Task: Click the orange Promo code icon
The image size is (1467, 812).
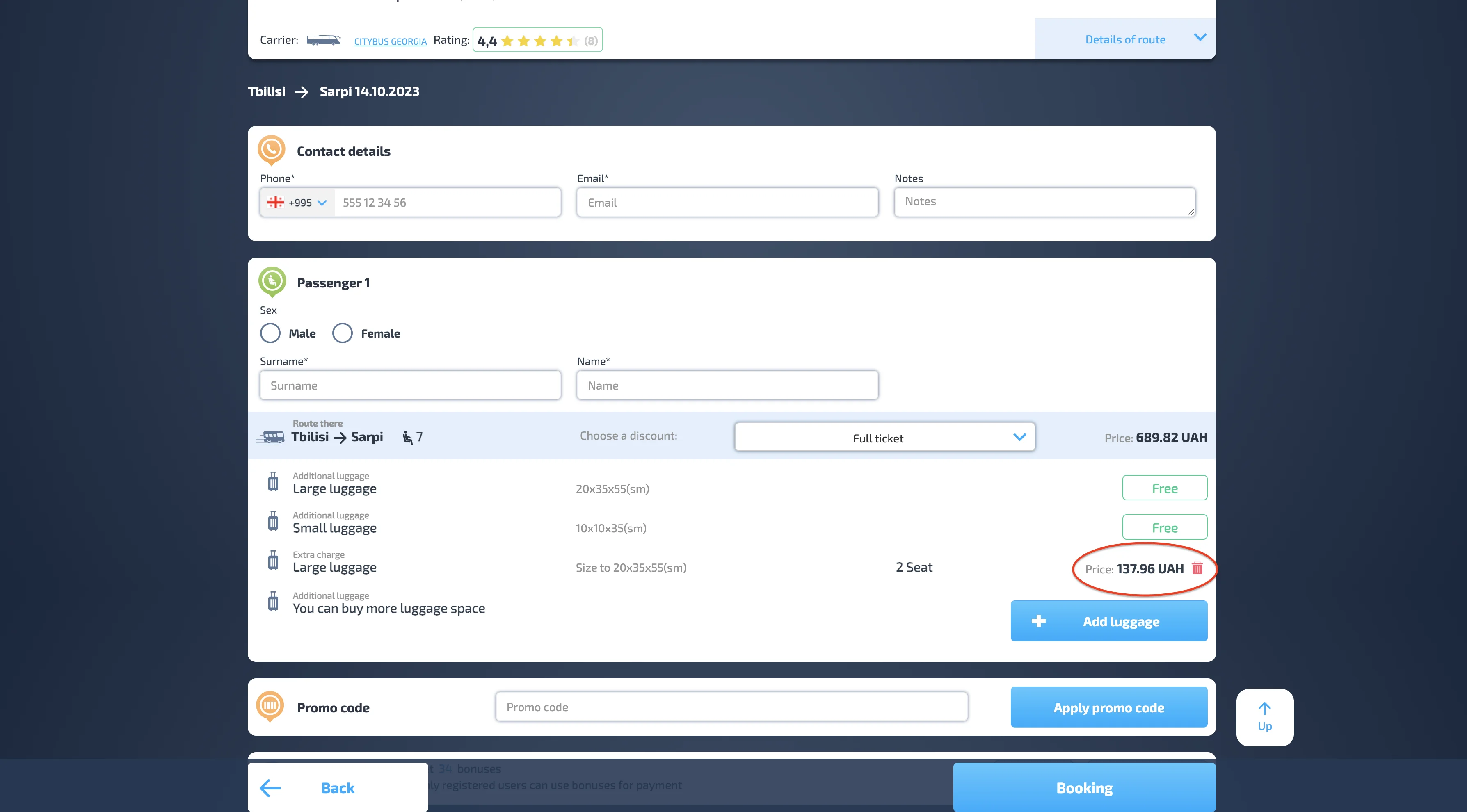Action: click(270, 705)
